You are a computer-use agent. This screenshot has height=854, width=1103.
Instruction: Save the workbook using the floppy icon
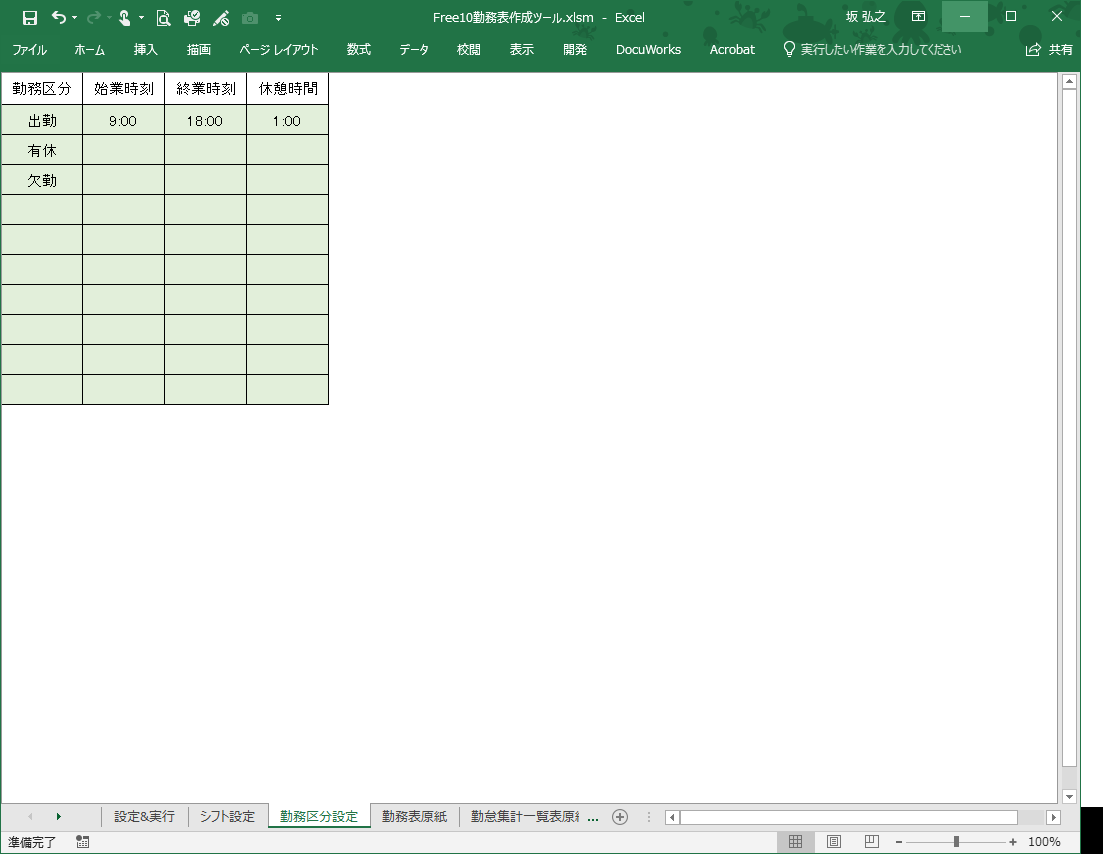(30, 18)
